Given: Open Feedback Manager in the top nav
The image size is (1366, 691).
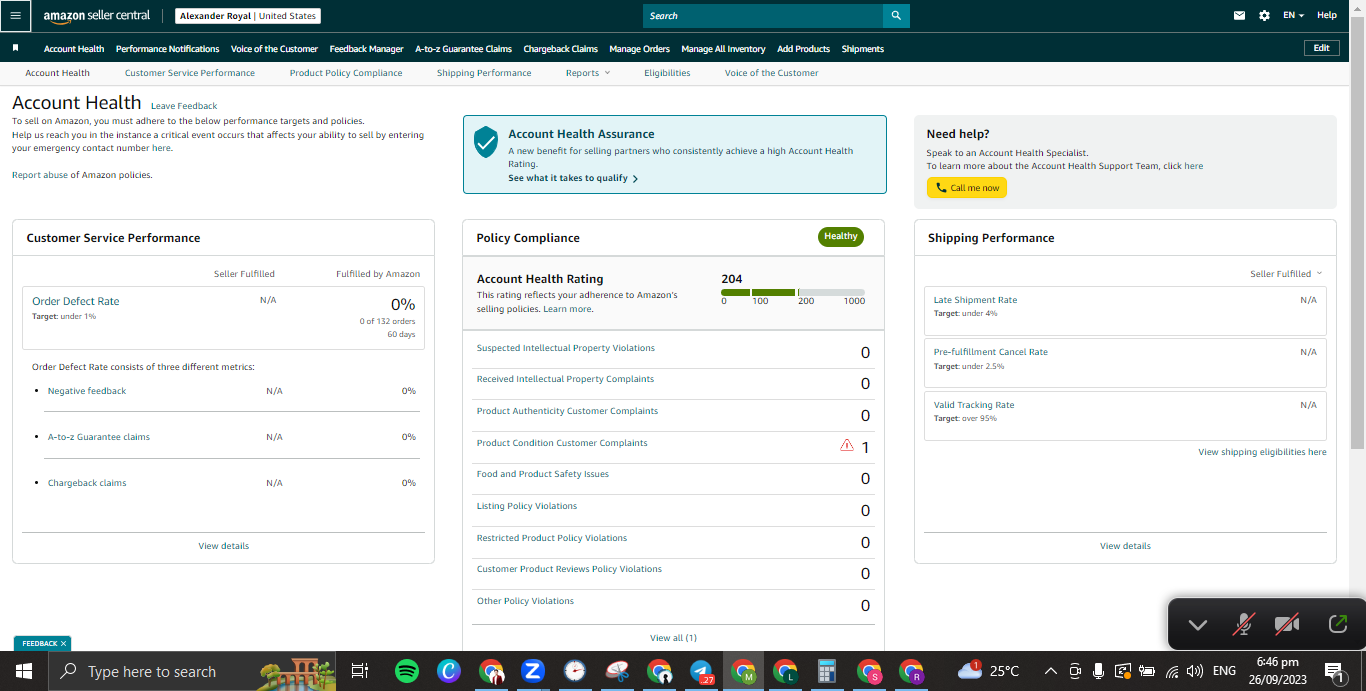Looking at the screenshot, I should click(x=366, y=48).
